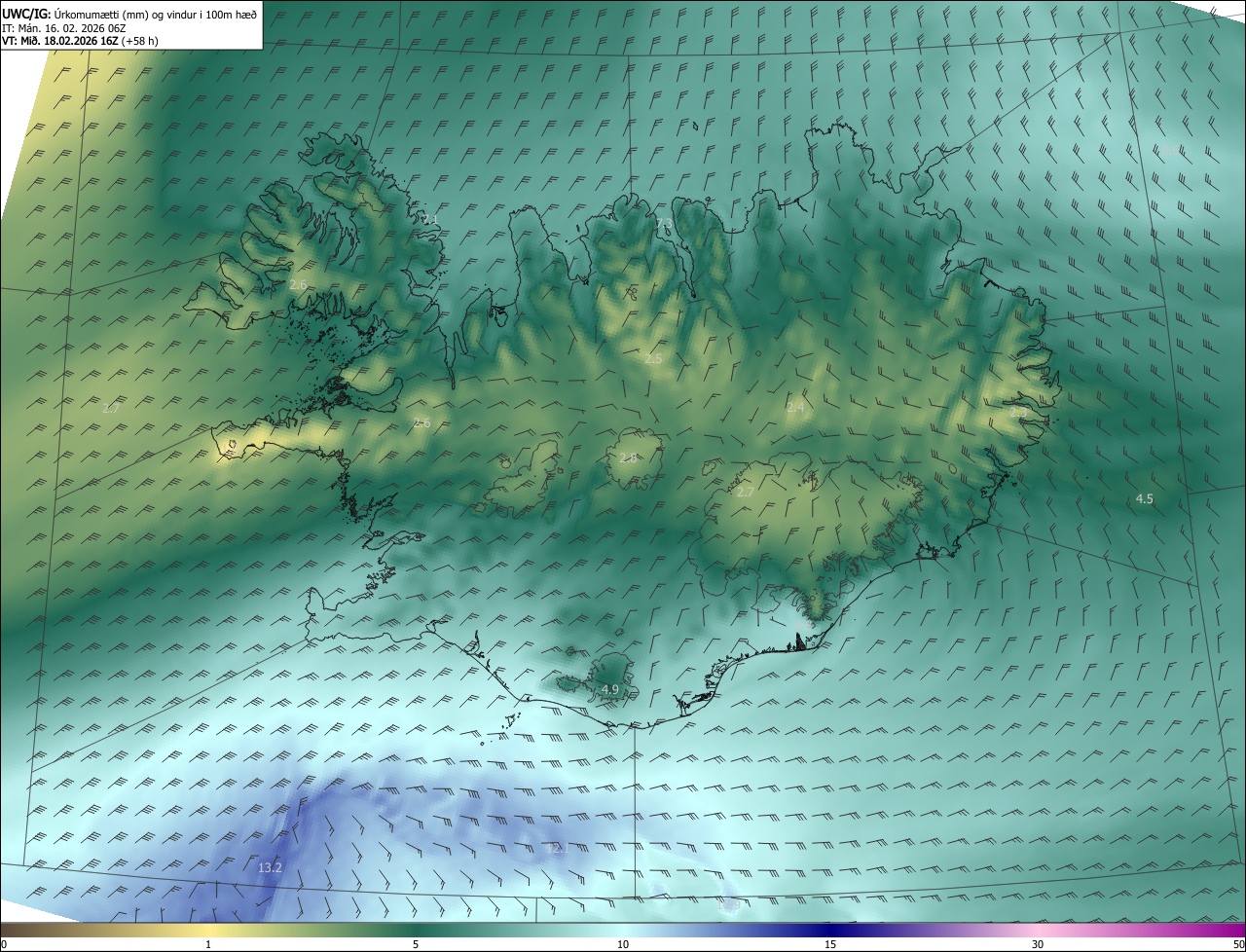Click the '0' tick label of the color scale
This screenshot has width=1246, height=952.
point(4,944)
